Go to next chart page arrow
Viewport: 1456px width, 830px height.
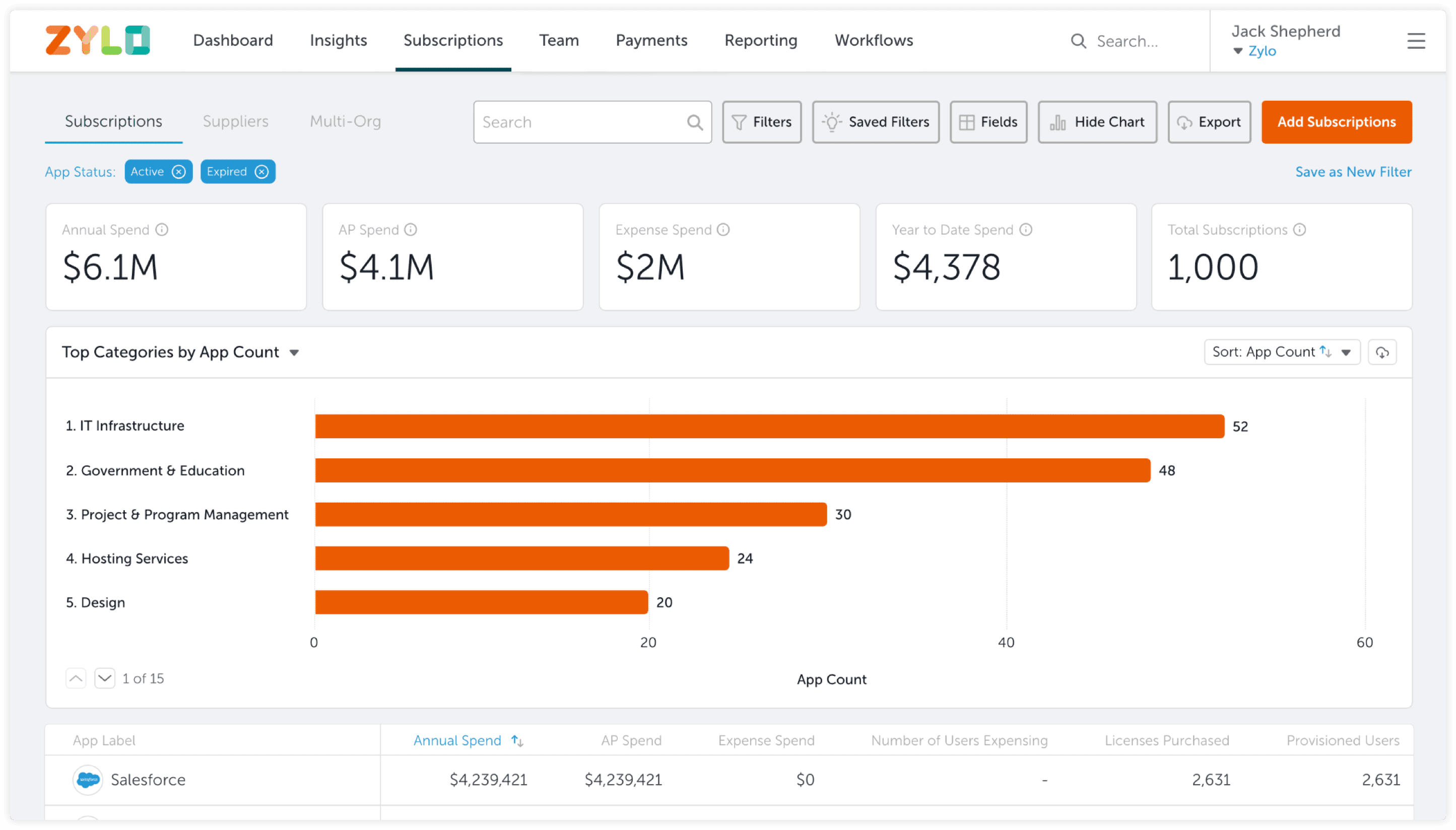(104, 678)
